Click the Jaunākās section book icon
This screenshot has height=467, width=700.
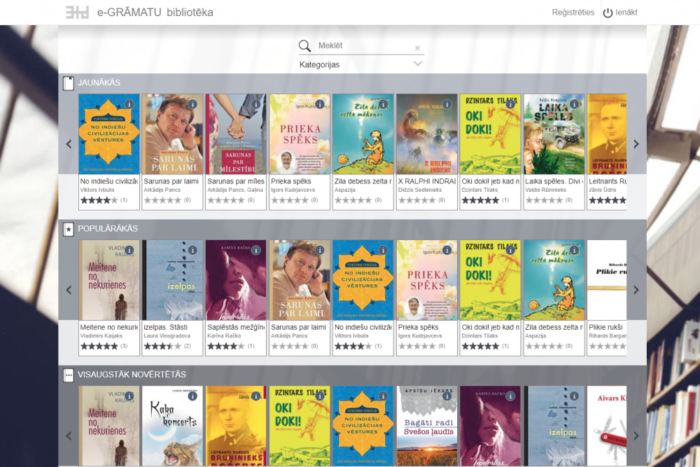coord(68,83)
